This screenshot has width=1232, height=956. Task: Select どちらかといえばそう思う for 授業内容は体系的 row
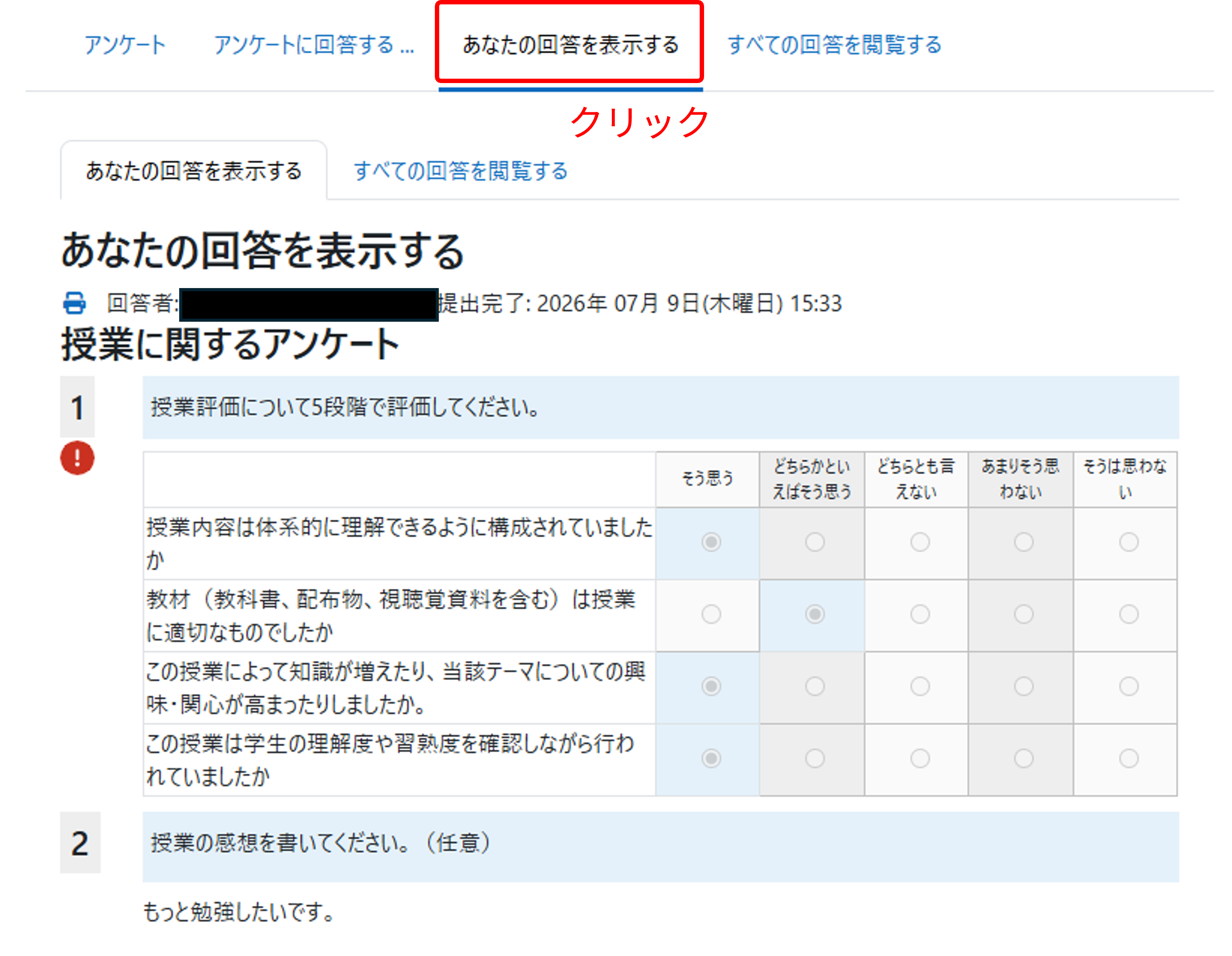(815, 542)
